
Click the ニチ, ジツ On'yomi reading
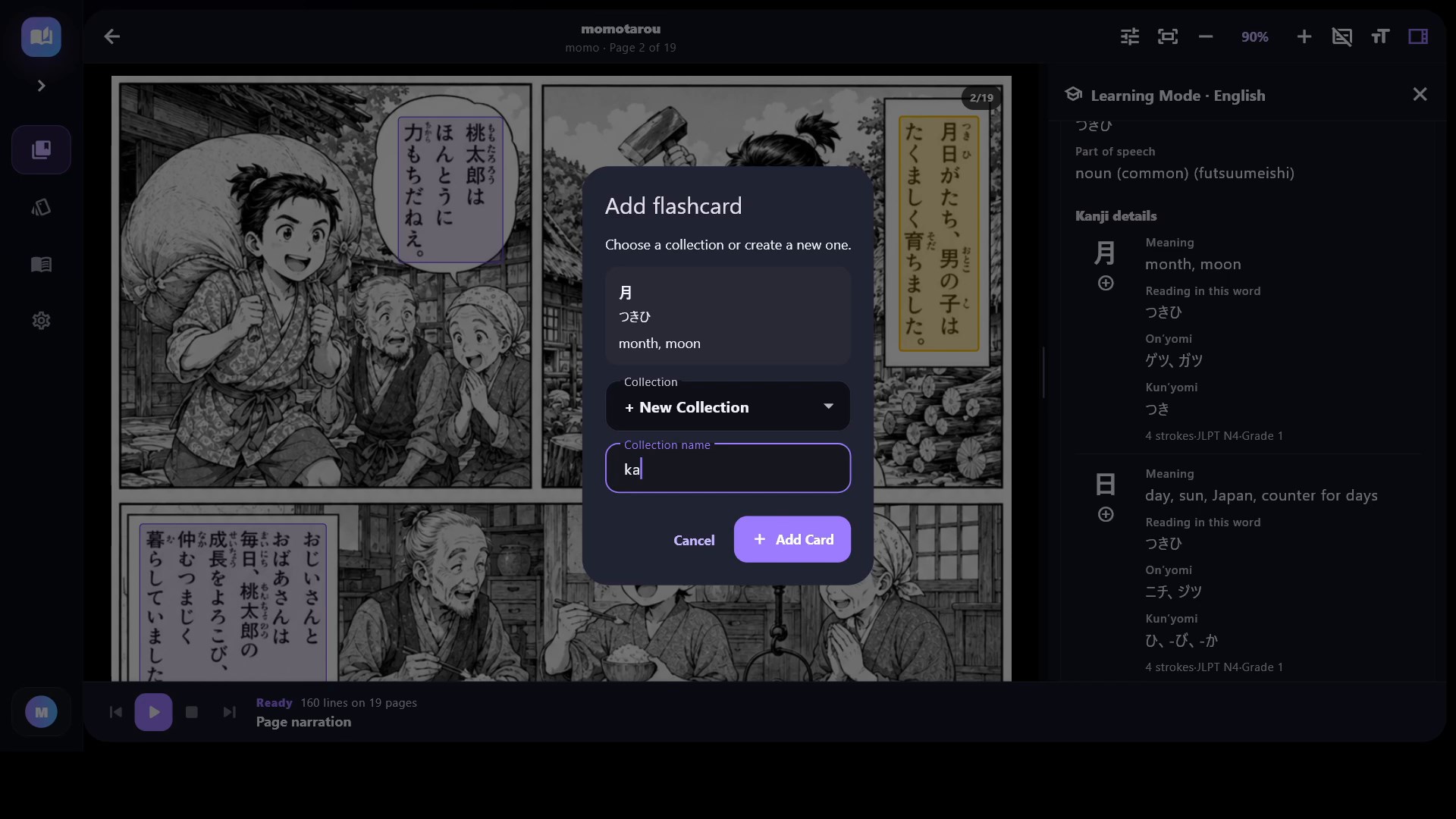point(1173,591)
